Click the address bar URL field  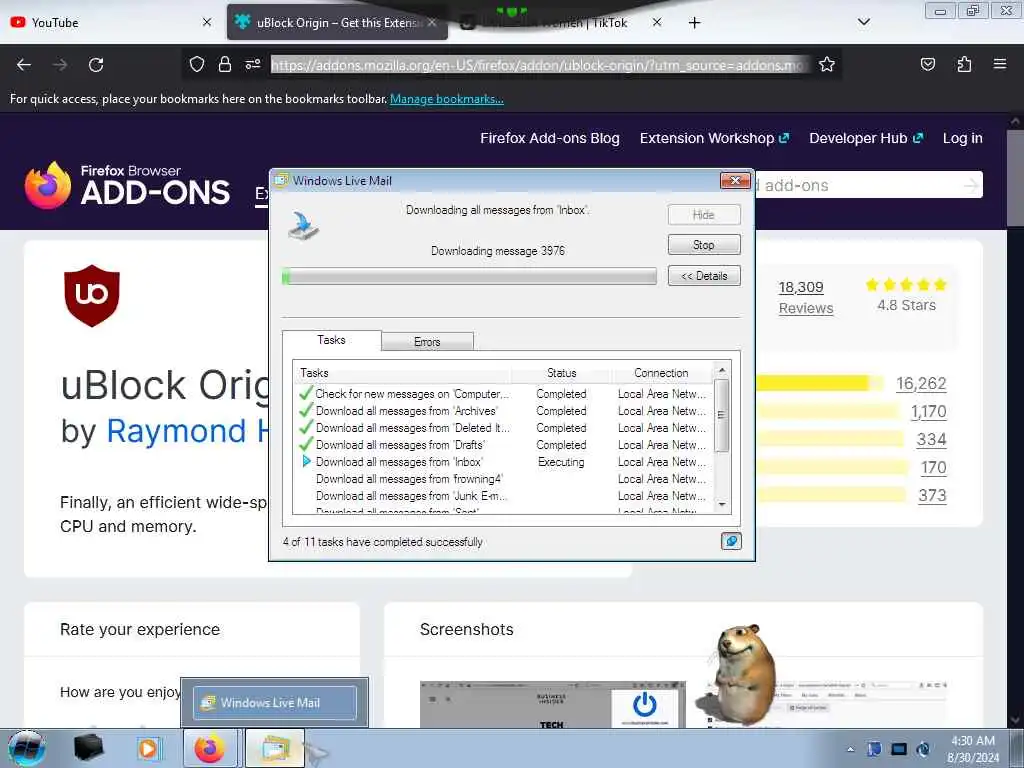coord(540,65)
